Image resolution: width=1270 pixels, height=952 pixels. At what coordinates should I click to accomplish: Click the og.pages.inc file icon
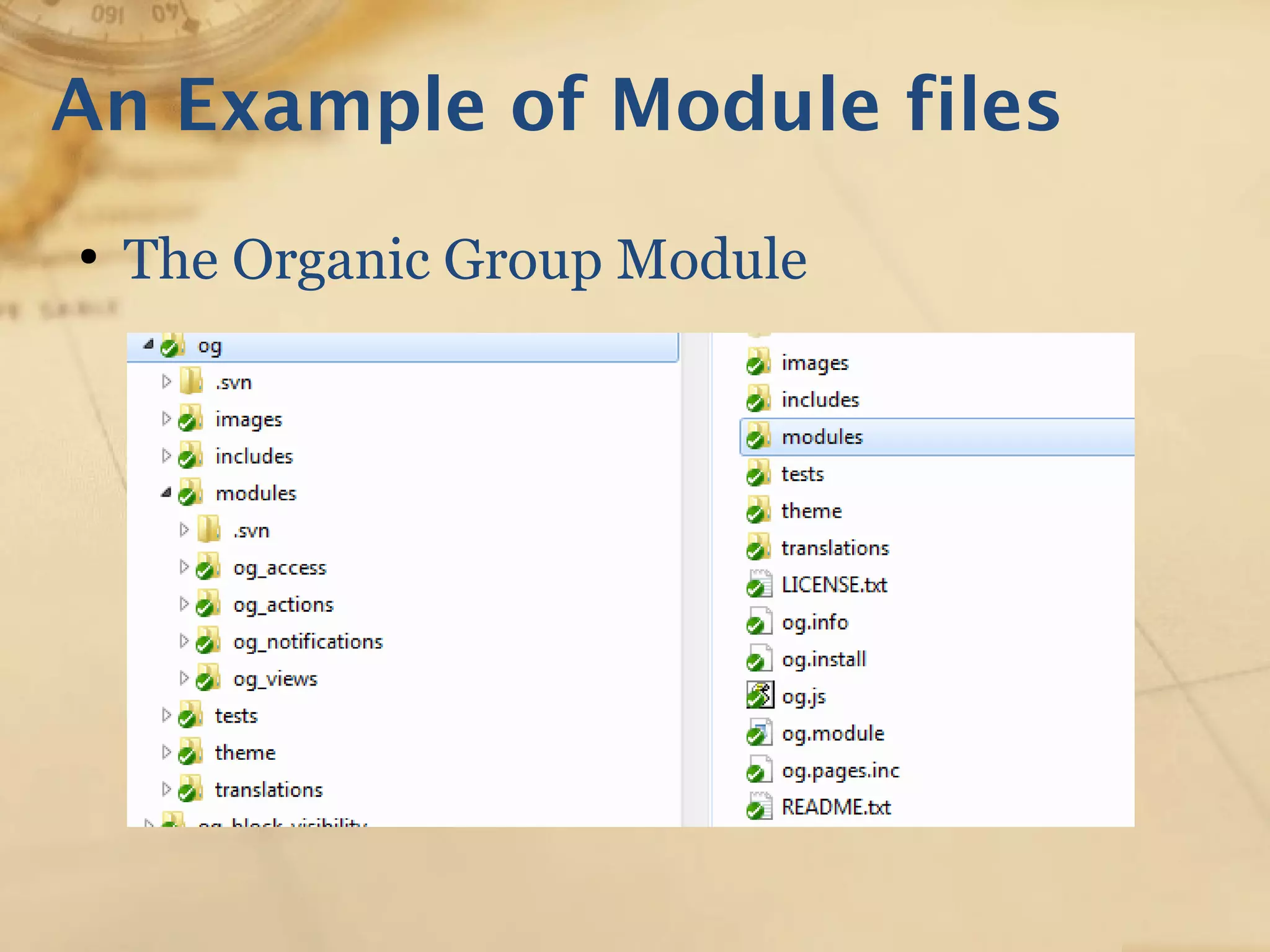pos(760,770)
